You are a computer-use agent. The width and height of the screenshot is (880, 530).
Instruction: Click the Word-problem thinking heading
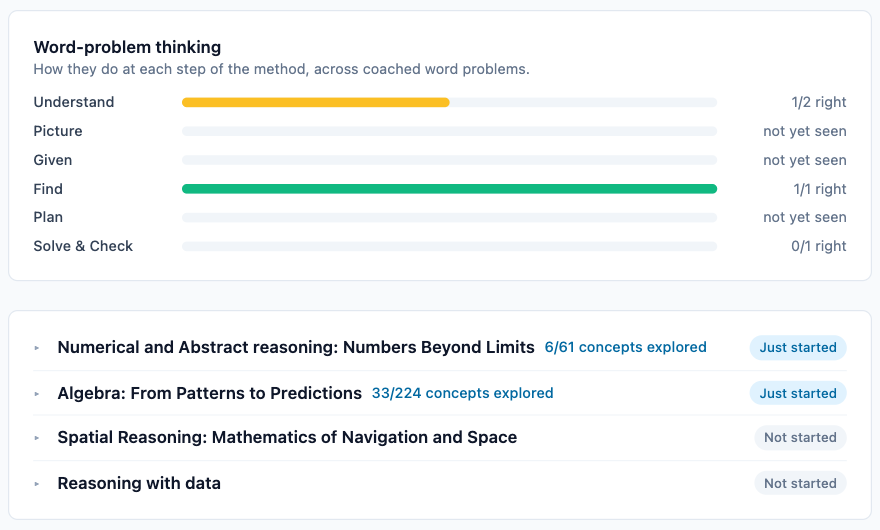click(x=127, y=47)
